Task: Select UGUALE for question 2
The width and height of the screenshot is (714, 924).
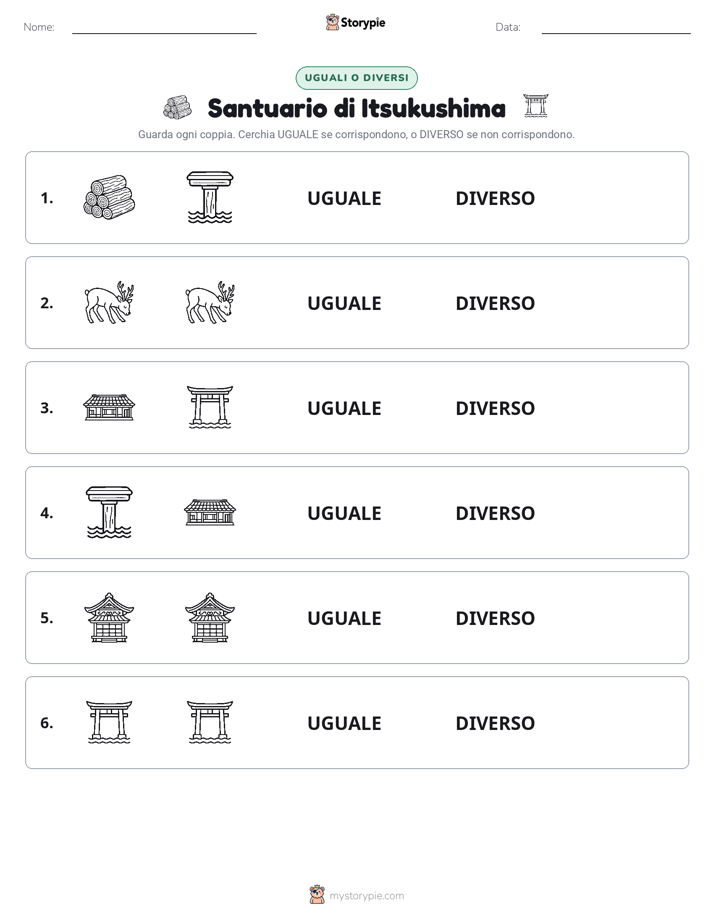Action: 344,303
